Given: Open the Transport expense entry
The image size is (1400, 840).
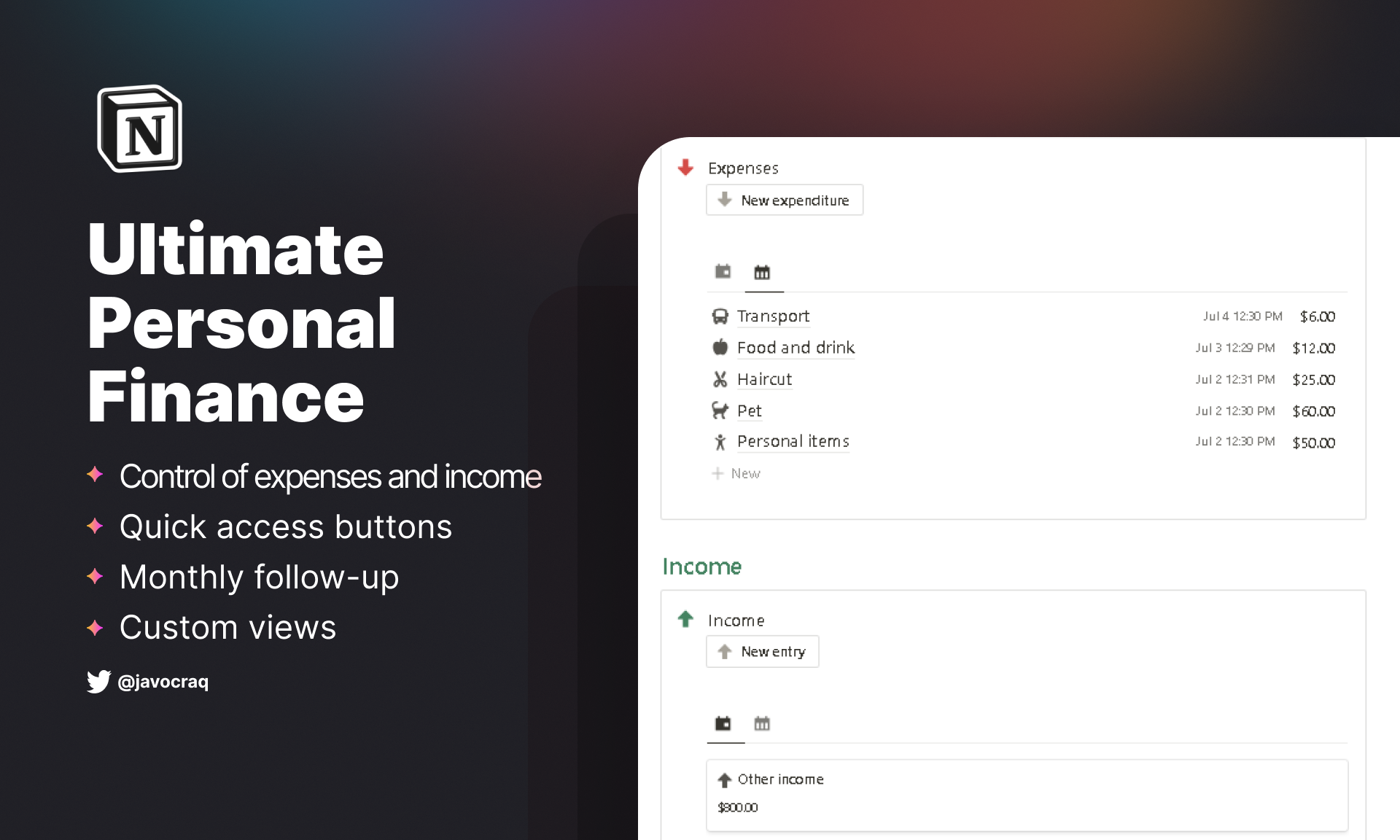Looking at the screenshot, I should tap(774, 316).
